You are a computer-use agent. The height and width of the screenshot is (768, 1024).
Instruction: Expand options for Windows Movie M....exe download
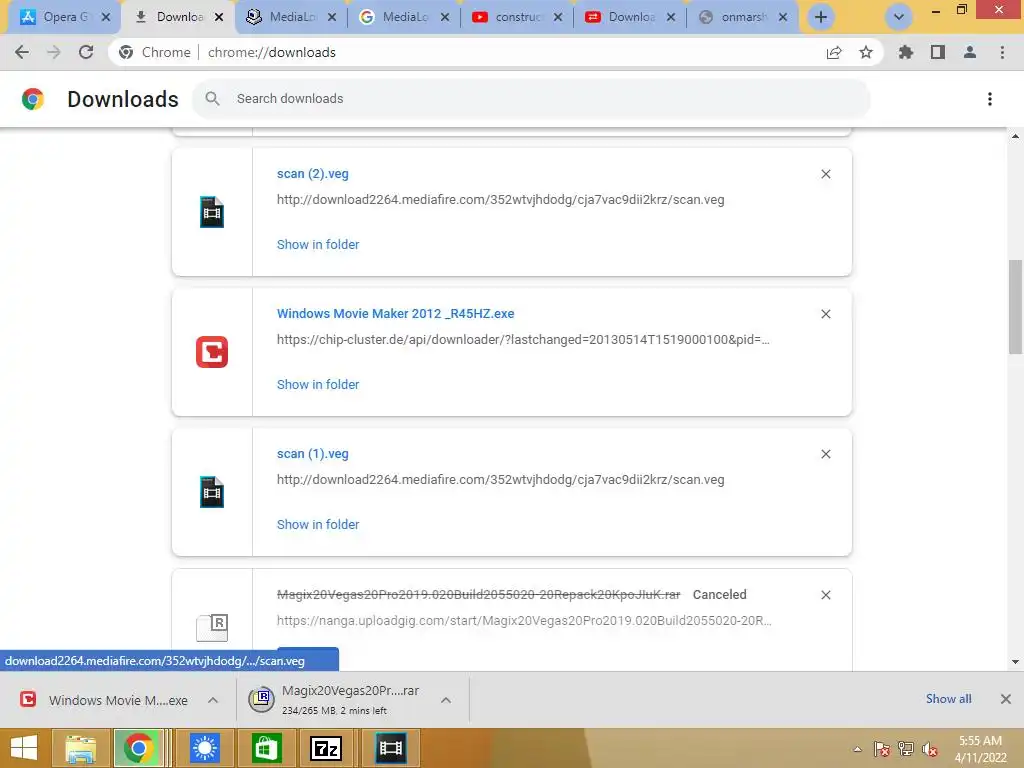coord(213,700)
